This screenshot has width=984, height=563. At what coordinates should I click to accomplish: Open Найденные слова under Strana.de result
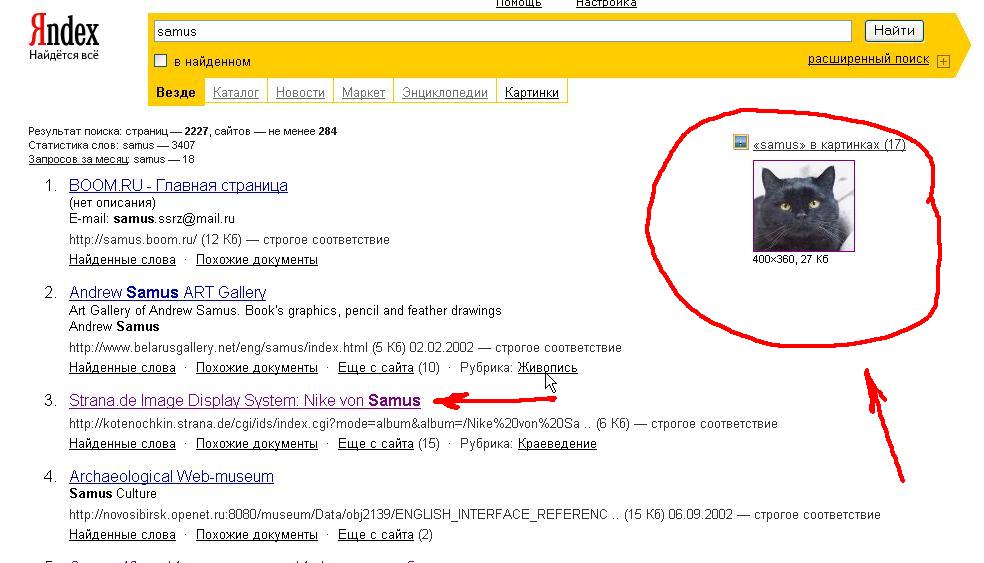pos(122,444)
